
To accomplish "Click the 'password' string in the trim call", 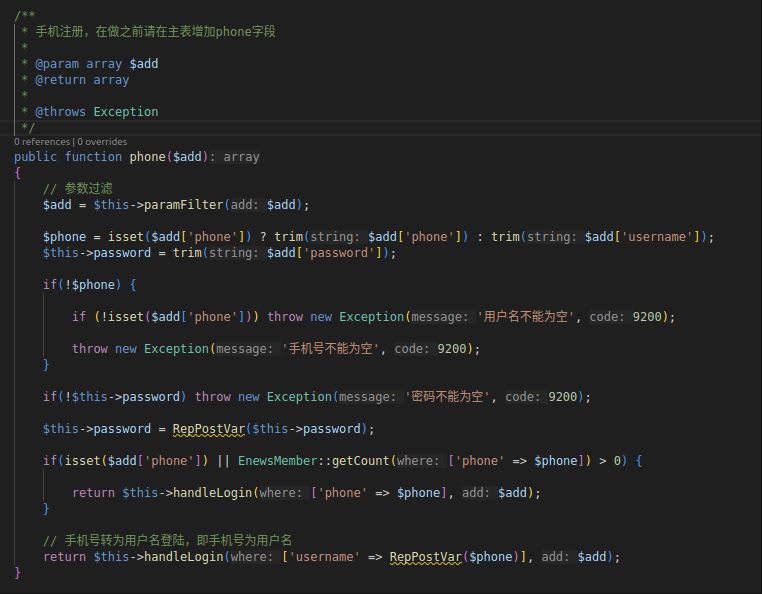I will [339, 253].
